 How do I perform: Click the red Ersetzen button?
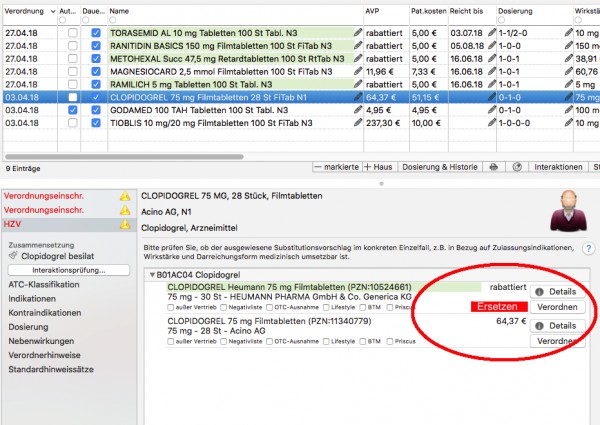coord(499,307)
